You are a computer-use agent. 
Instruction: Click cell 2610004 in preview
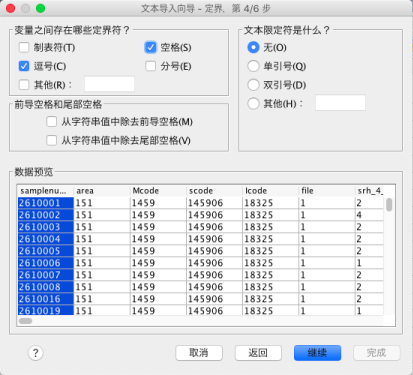pyautogui.click(x=46, y=239)
